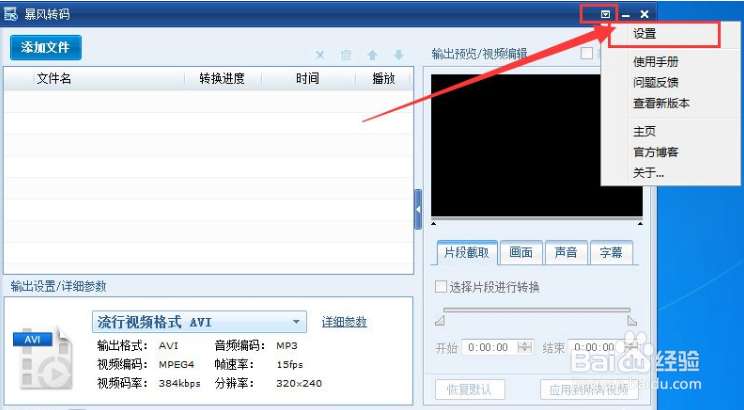Click the MPEG4 video codec value

(x=177, y=364)
